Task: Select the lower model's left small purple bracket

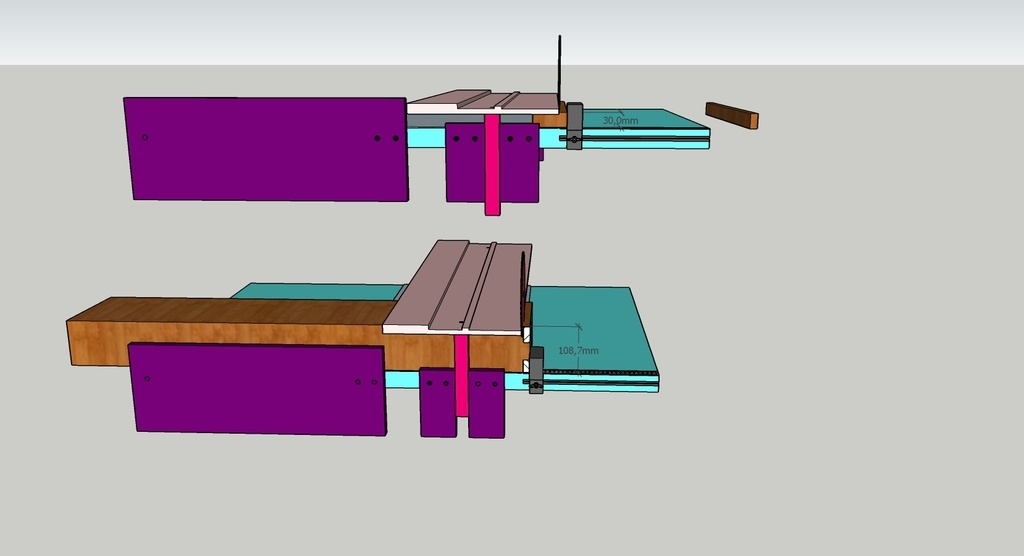Action: (x=438, y=402)
